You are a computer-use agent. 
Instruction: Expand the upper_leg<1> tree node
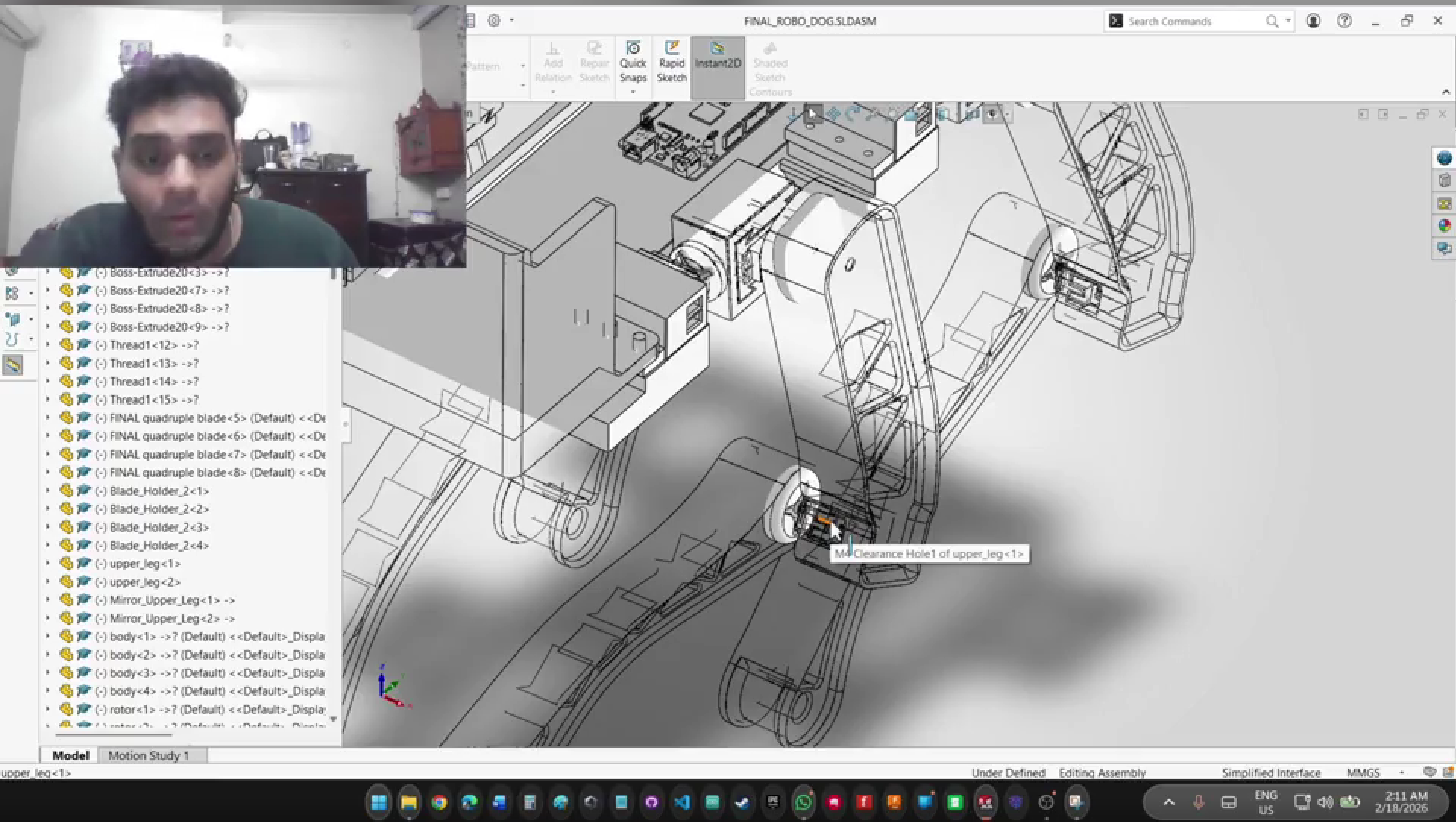pos(47,563)
